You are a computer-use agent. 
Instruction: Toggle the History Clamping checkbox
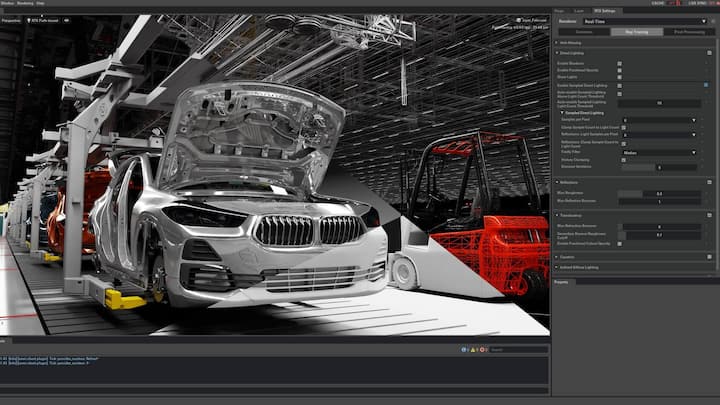coord(624,160)
